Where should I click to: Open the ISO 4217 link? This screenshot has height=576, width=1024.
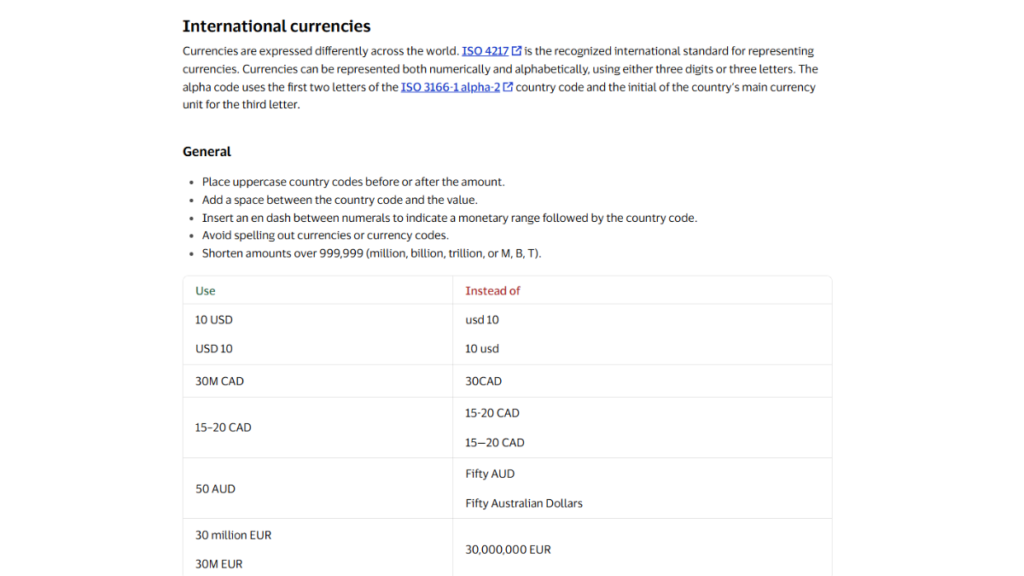coord(485,51)
